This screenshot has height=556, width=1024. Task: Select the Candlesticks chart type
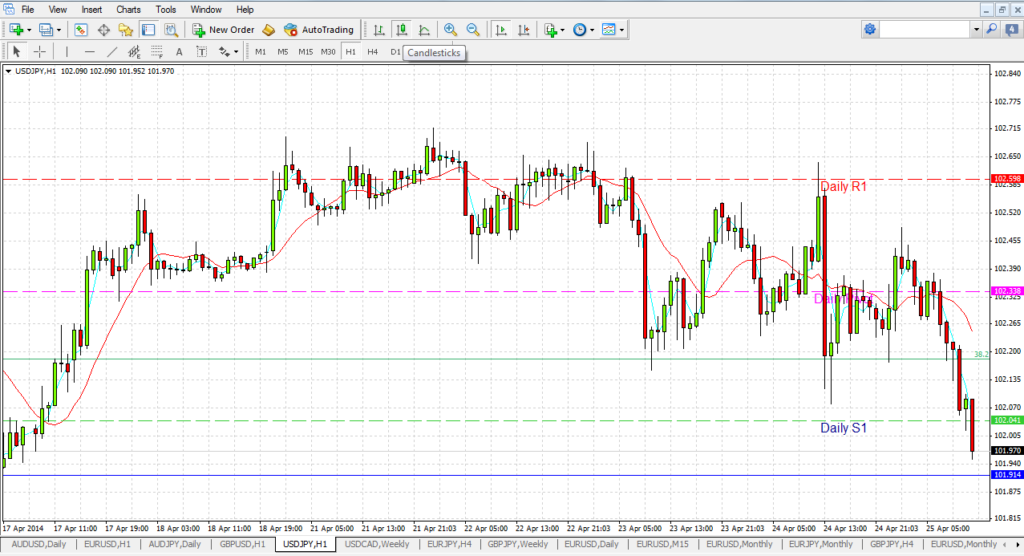(x=402, y=29)
